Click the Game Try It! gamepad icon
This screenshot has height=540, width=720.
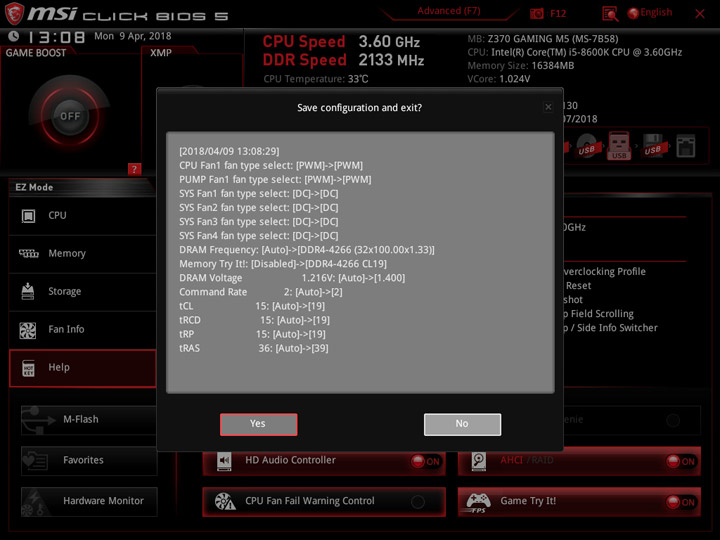tap(478, 502)
